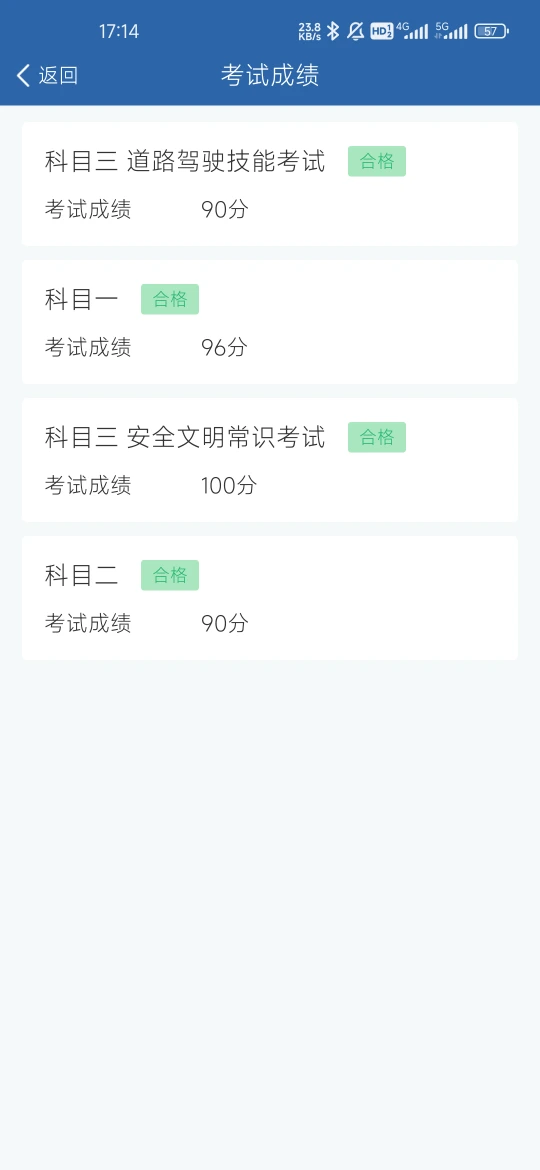Tap the muted bell notification icon

[x=356, y=31]
